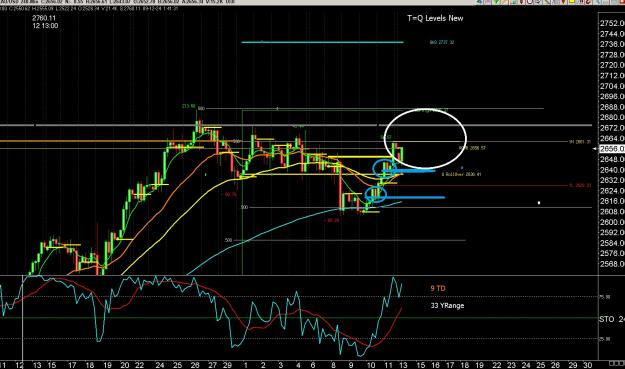Click the 2728.0 price axis label
625x369 pixels.
tap(612, 55)
